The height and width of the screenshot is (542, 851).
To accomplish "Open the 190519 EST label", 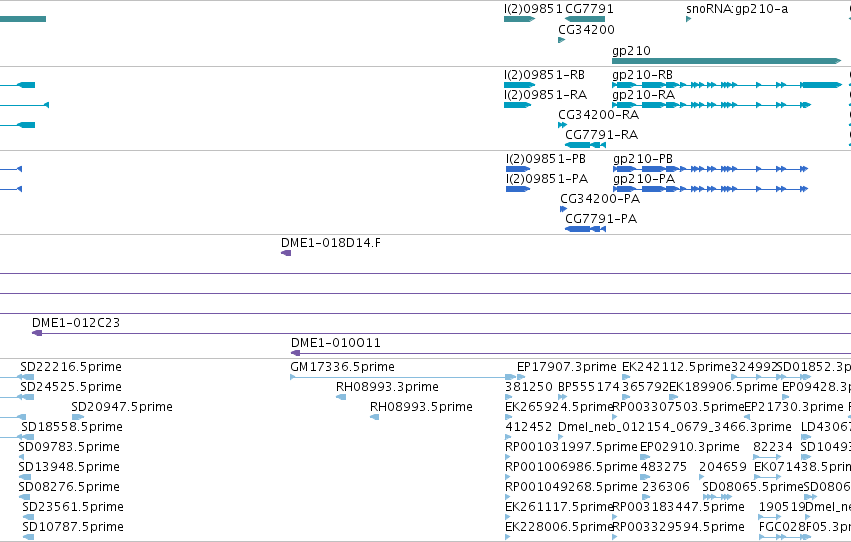I will [x=782, y=507].
